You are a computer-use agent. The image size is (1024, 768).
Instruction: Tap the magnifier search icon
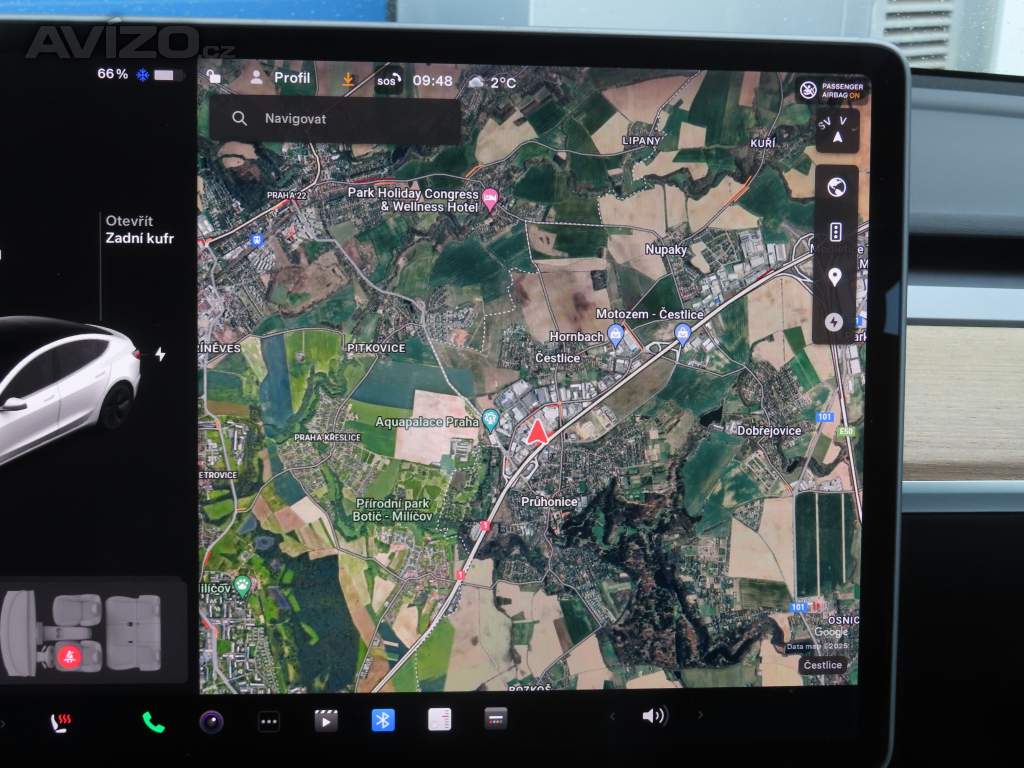240,118
